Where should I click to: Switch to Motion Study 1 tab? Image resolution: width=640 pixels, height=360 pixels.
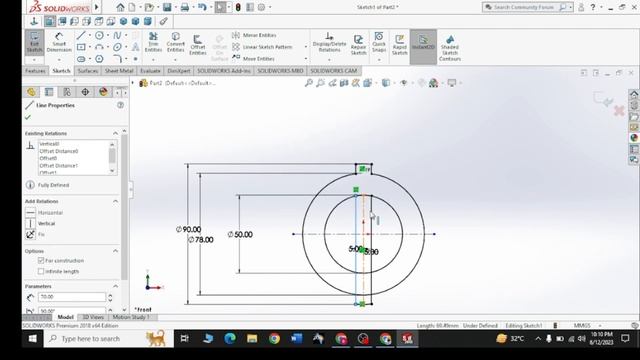(x=131, y=317)
